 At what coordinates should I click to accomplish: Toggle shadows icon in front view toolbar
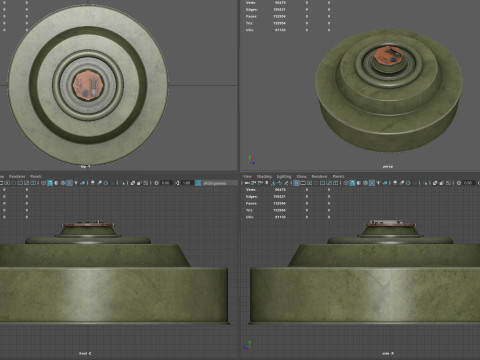(x=83, y=183)
